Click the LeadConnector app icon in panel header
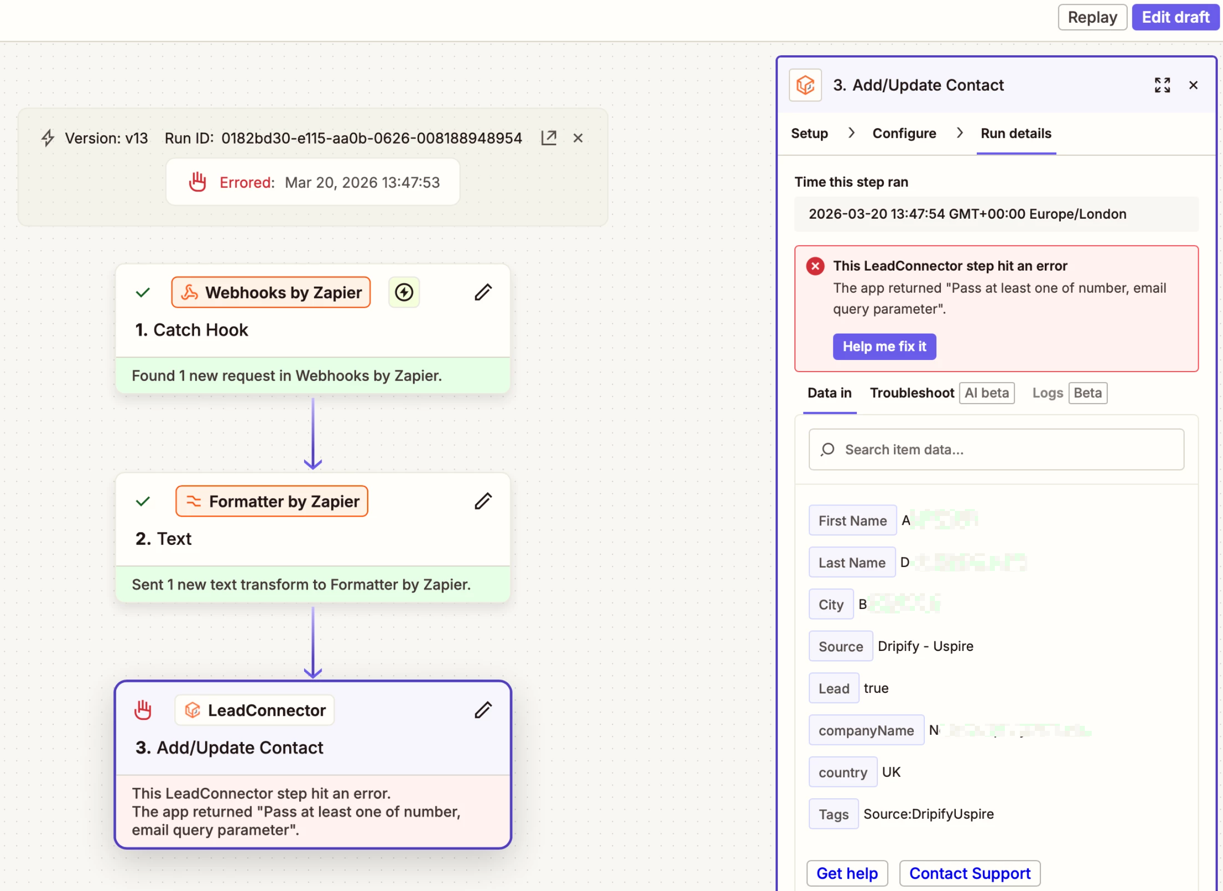Image resolution: width=1223 pixels, height=891 pixels. click(x=806, y=85)
